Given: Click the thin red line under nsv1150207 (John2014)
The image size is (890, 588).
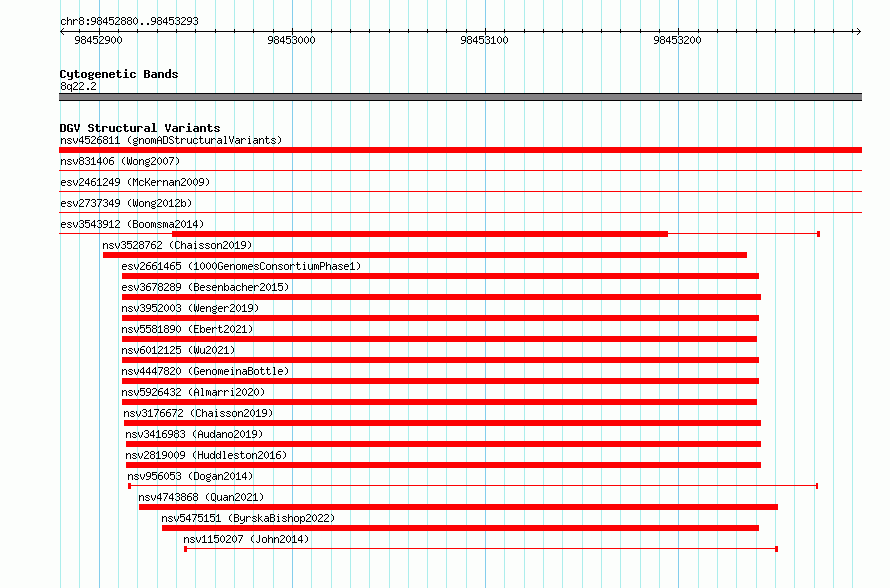Looking at the screenshot, I should tap(481, 549).
